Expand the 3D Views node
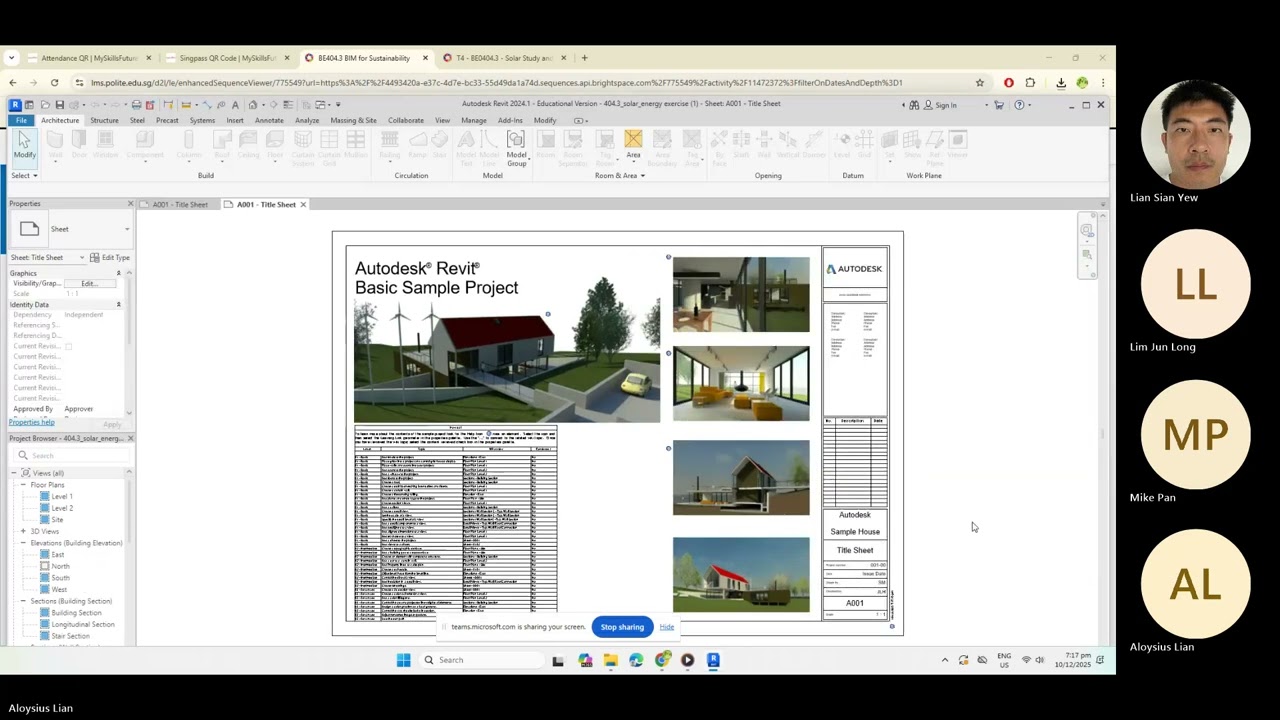The height and width of the screenshot is (720, 1280). [x=23, y=531]
